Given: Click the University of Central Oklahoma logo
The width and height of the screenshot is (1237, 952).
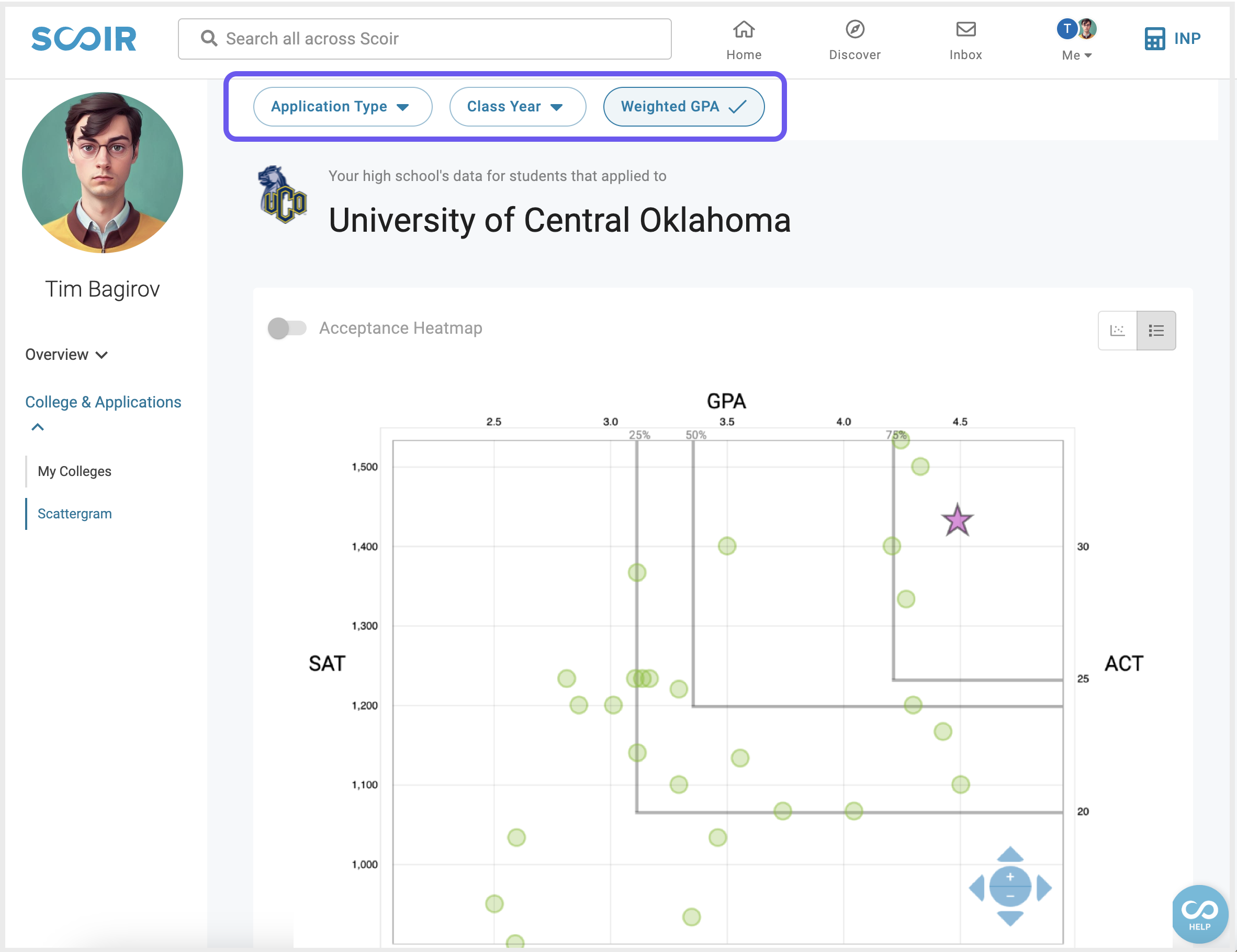Looking at the screenshot, I should [x=282, y=195].
